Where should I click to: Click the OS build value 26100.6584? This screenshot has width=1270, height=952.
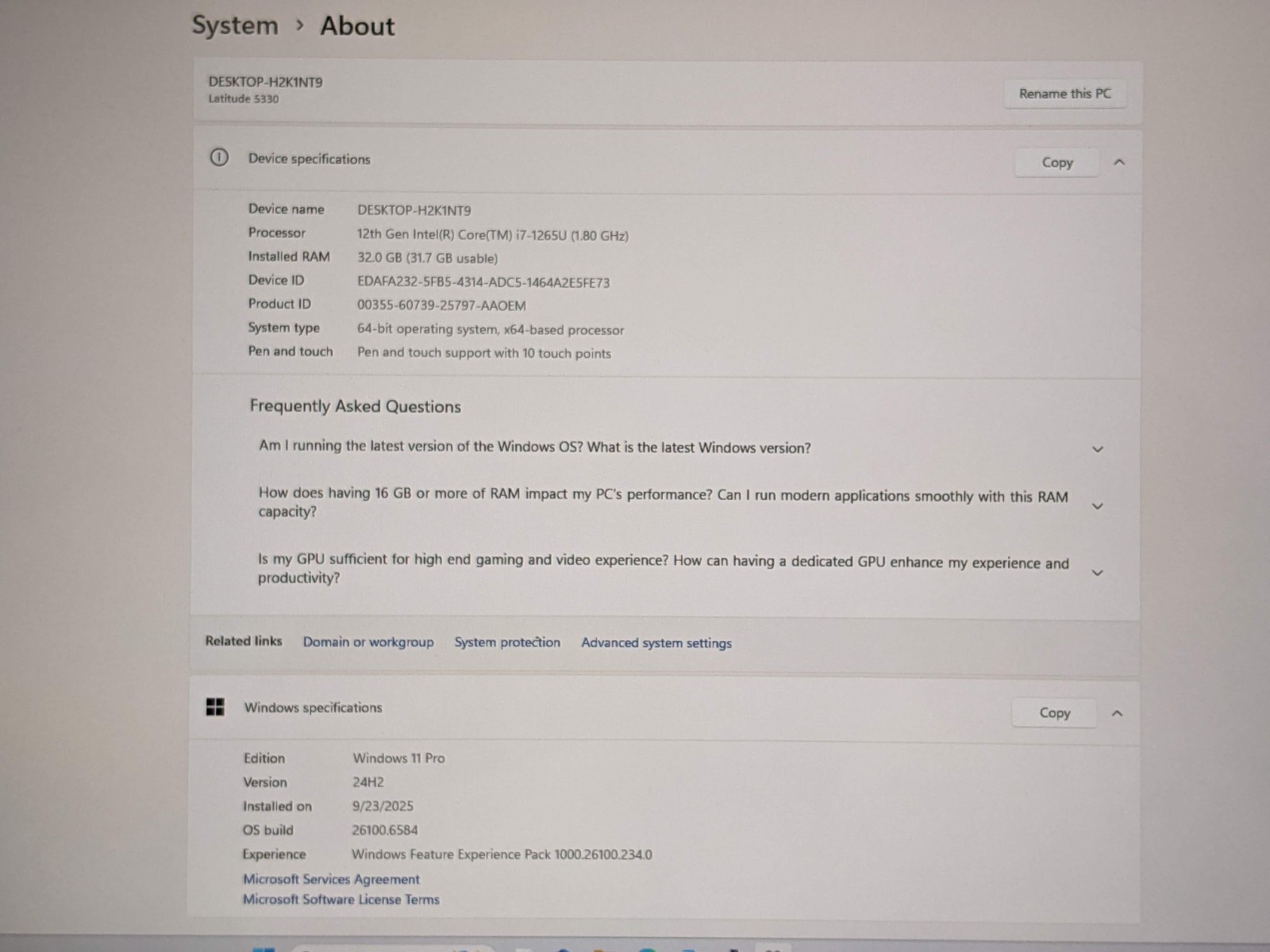click(385, 831)
